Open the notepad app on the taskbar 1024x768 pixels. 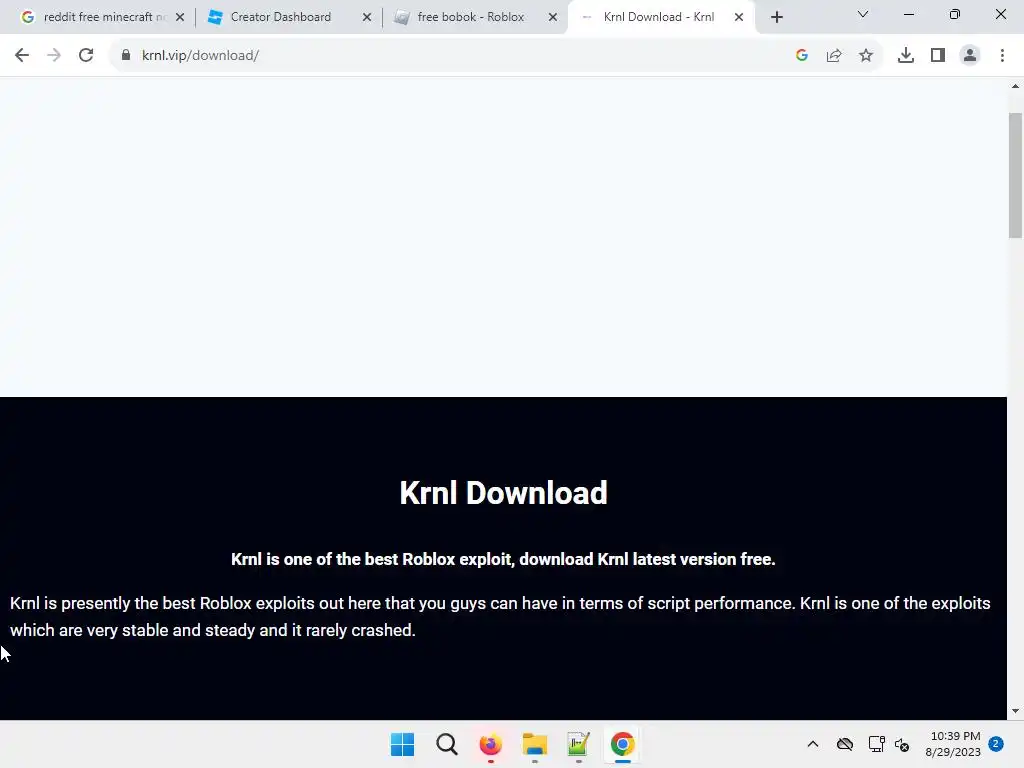click(x=579, y=744)
